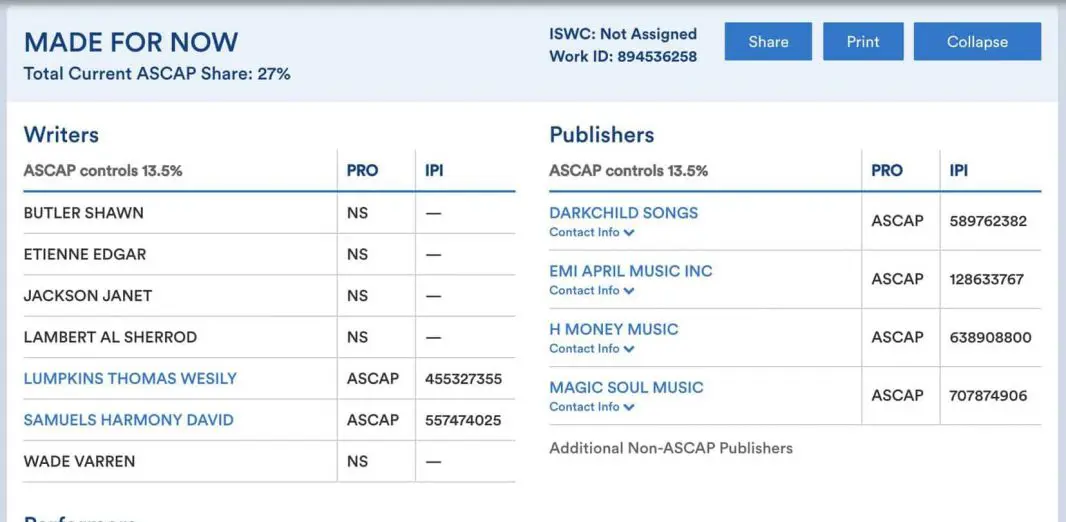Open Magic Soul Music publisher link
Viewport: 1066px width, 522px height.
click(626, 387)
